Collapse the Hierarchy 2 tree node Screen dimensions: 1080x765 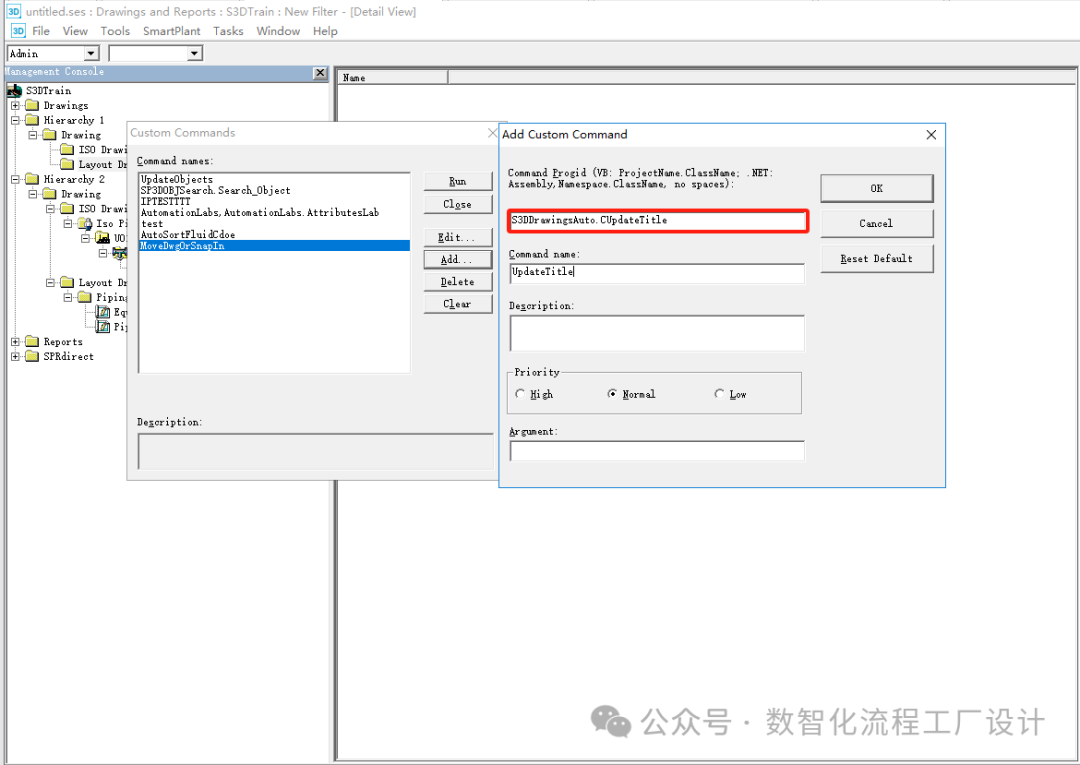point(15,179)
